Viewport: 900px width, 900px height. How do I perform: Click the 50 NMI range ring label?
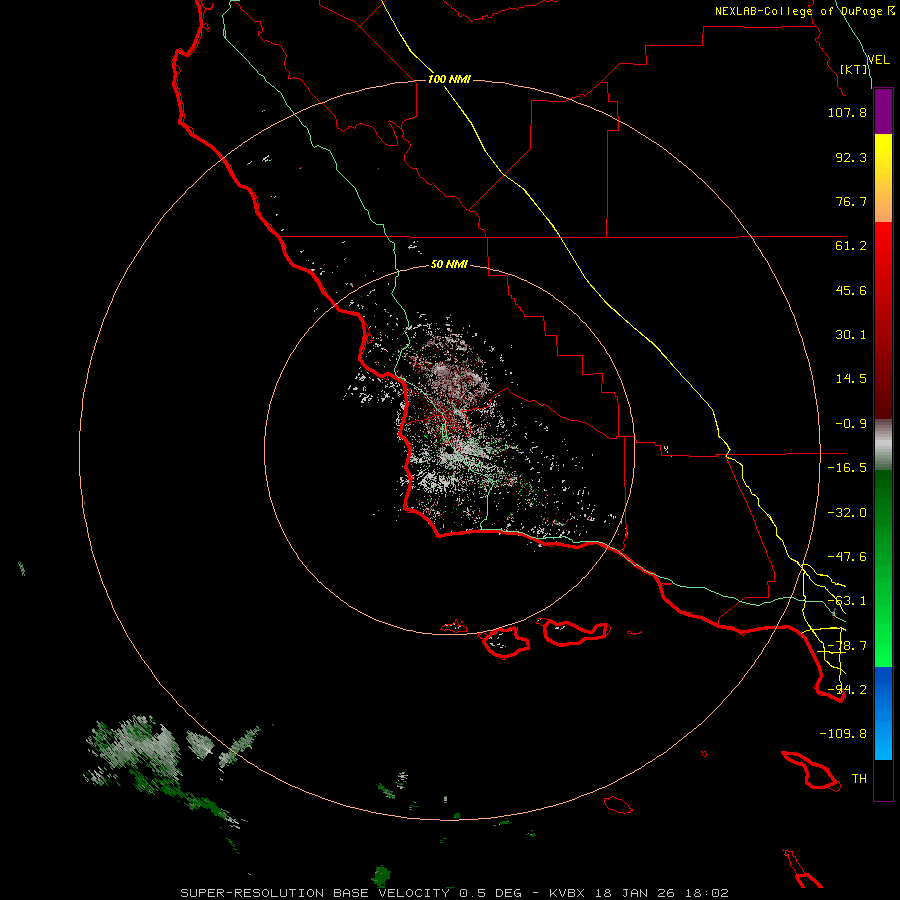click(x=449, y=264)
